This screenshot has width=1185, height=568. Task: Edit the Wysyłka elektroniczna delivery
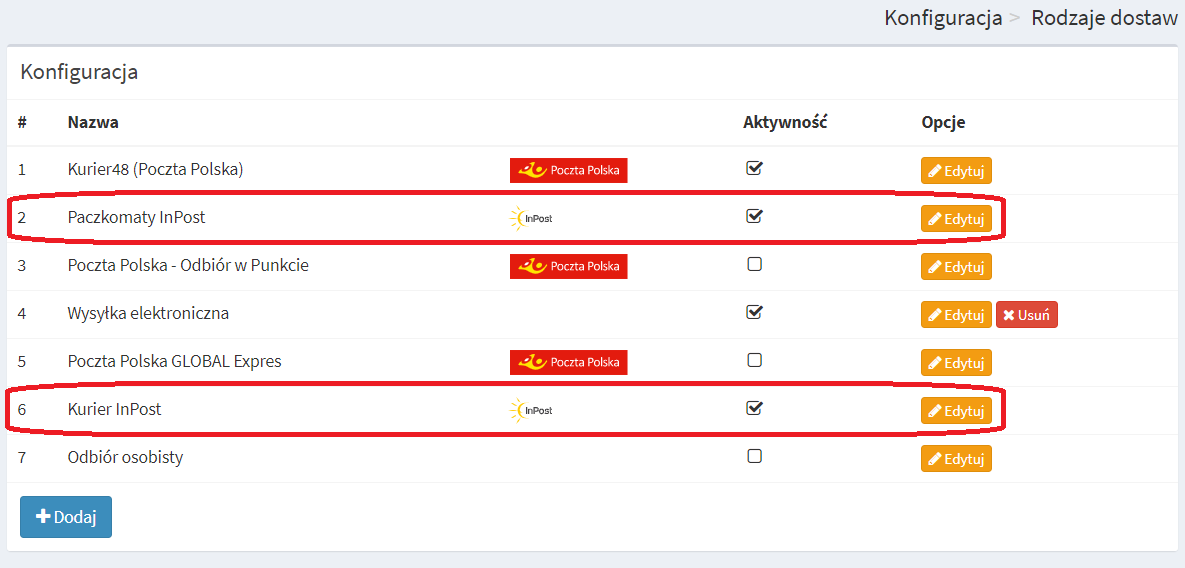[x=956, y=314]
